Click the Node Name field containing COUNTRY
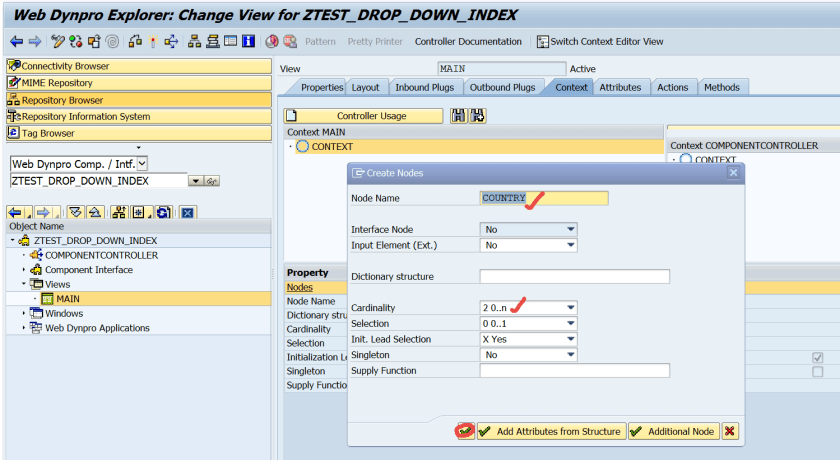Screen dimensions: 840x460 pyautogui.click(x=544, y=198)
